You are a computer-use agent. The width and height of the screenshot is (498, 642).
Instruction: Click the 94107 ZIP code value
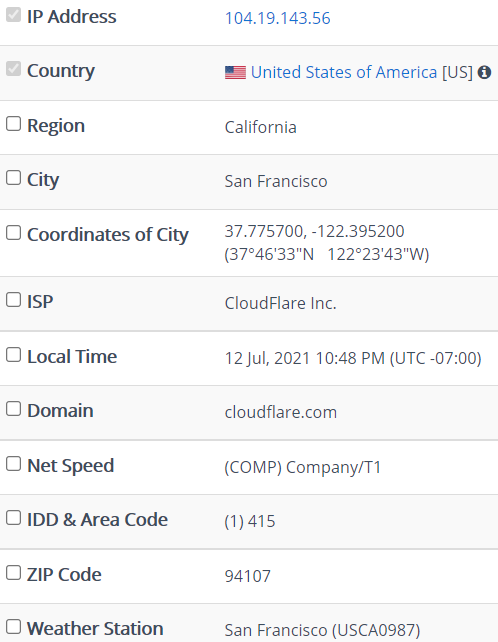pos(247,576)
